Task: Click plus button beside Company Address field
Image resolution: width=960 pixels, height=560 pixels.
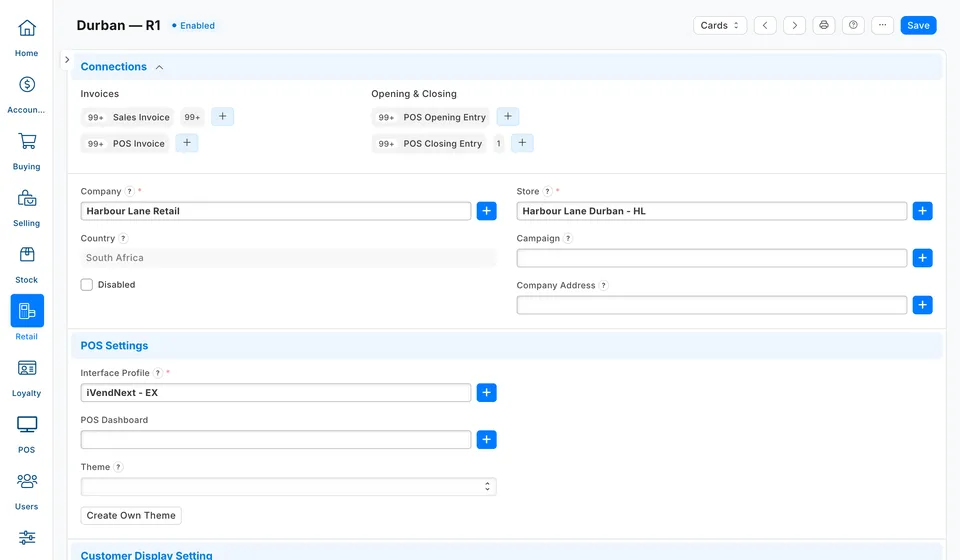Action: [x=923, y=305]
